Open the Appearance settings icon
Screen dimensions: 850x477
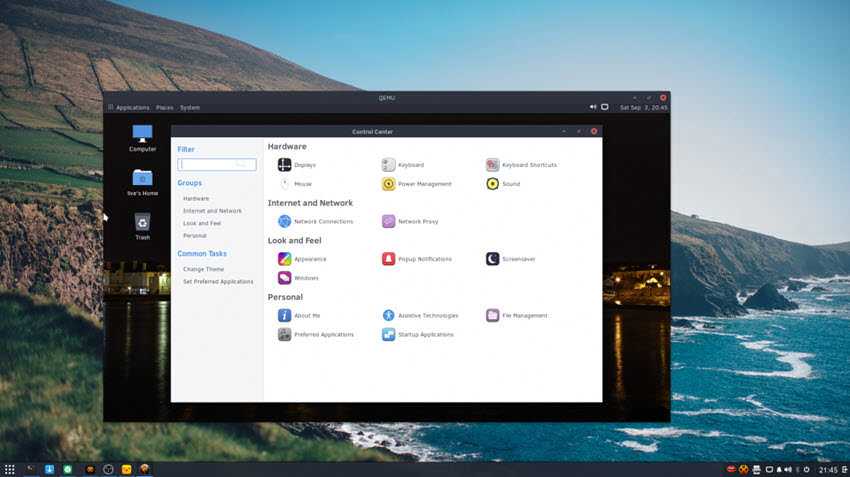point(285,259)
